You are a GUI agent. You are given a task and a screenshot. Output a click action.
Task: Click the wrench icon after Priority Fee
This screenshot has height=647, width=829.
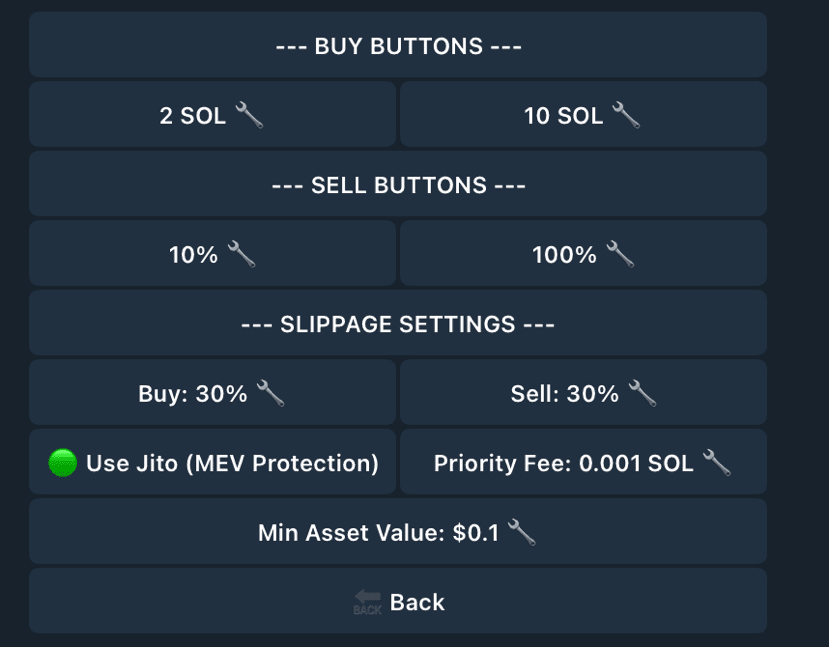[x=716, y=462]
